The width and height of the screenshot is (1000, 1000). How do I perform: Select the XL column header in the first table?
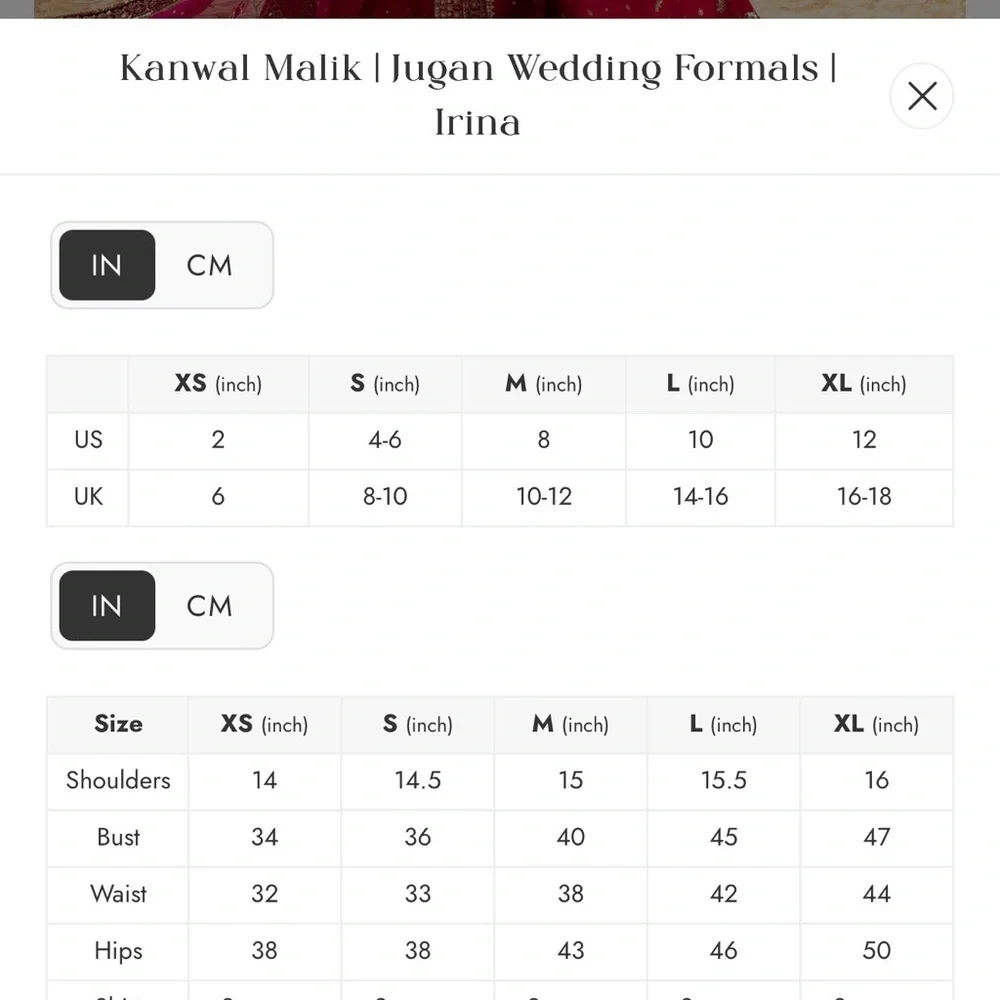coord(863,383)
